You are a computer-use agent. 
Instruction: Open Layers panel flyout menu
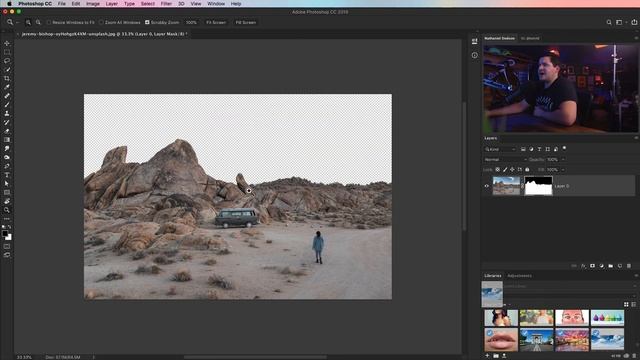[x=636, y=138]
